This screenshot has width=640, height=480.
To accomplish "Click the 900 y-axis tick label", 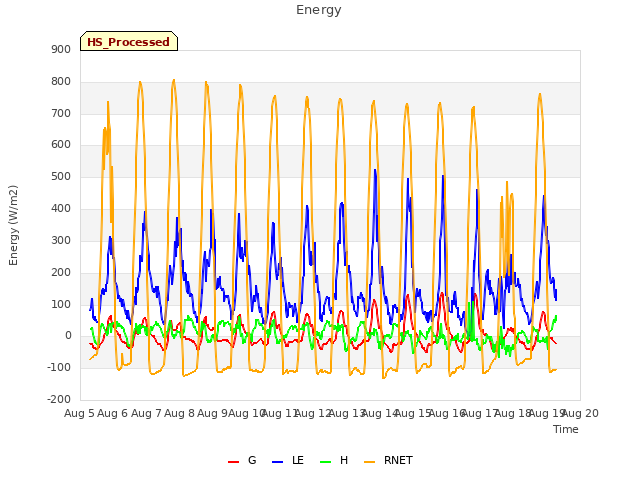I will pos(61,49).
